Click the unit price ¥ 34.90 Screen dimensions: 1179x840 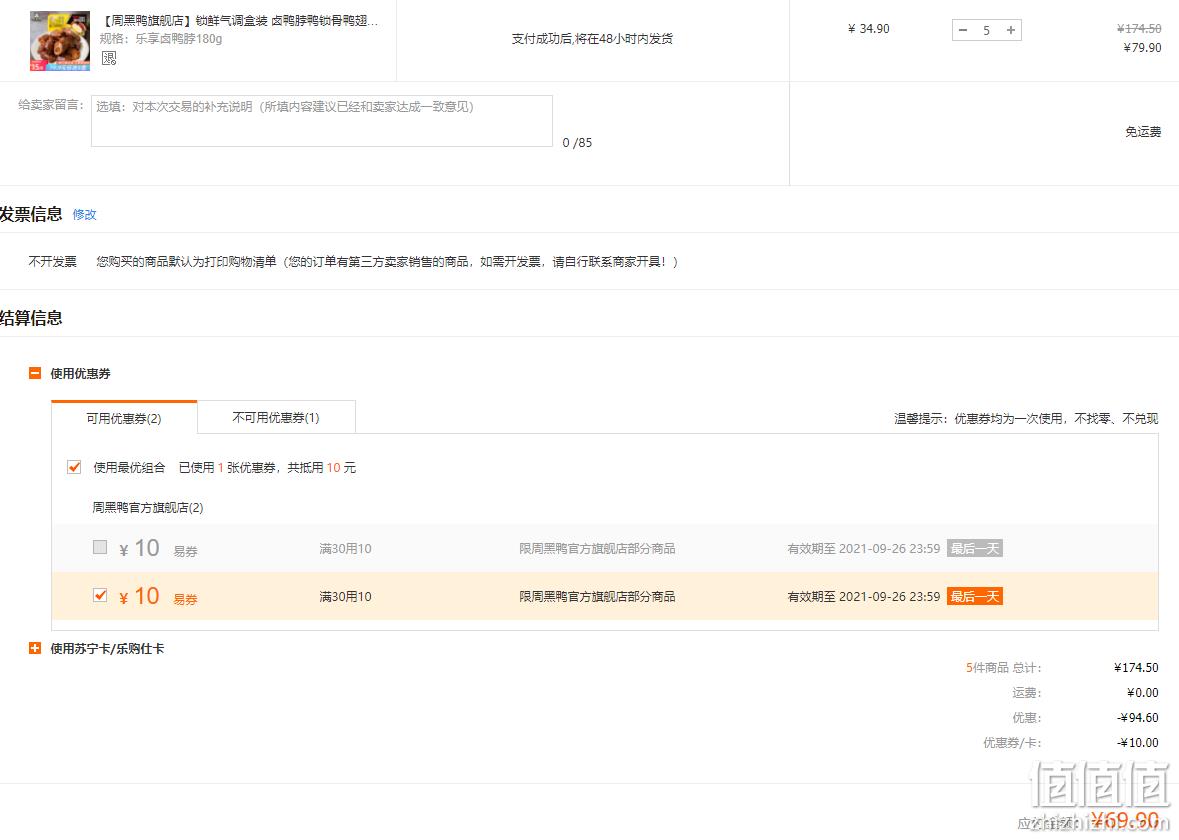tap(868, 29)
